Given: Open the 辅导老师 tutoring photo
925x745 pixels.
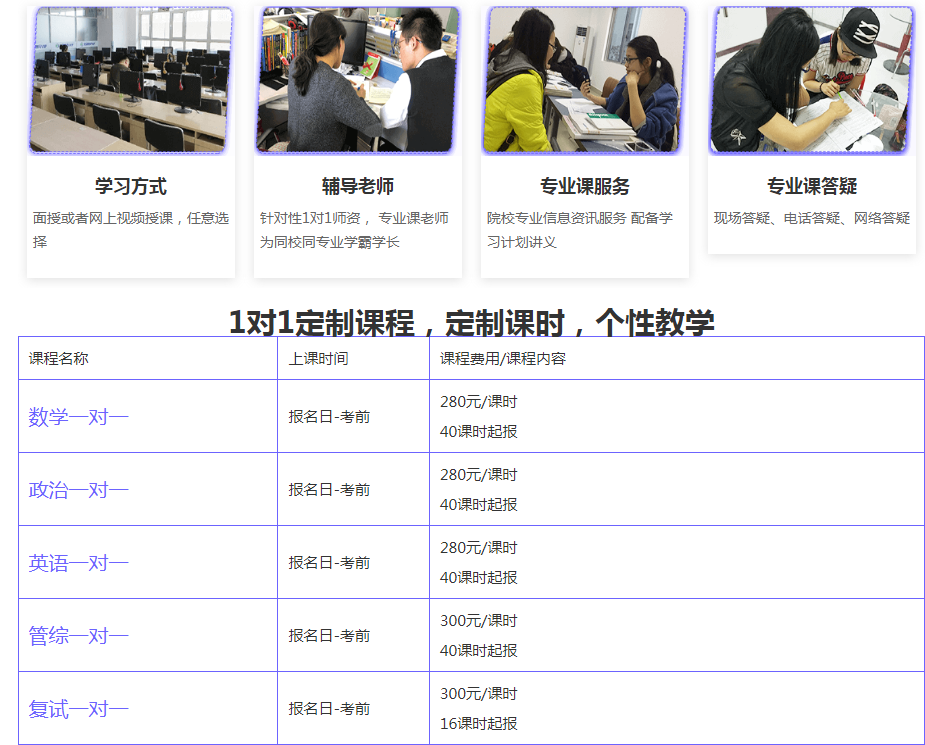Looking at the screenshot, I should point(358,80).
